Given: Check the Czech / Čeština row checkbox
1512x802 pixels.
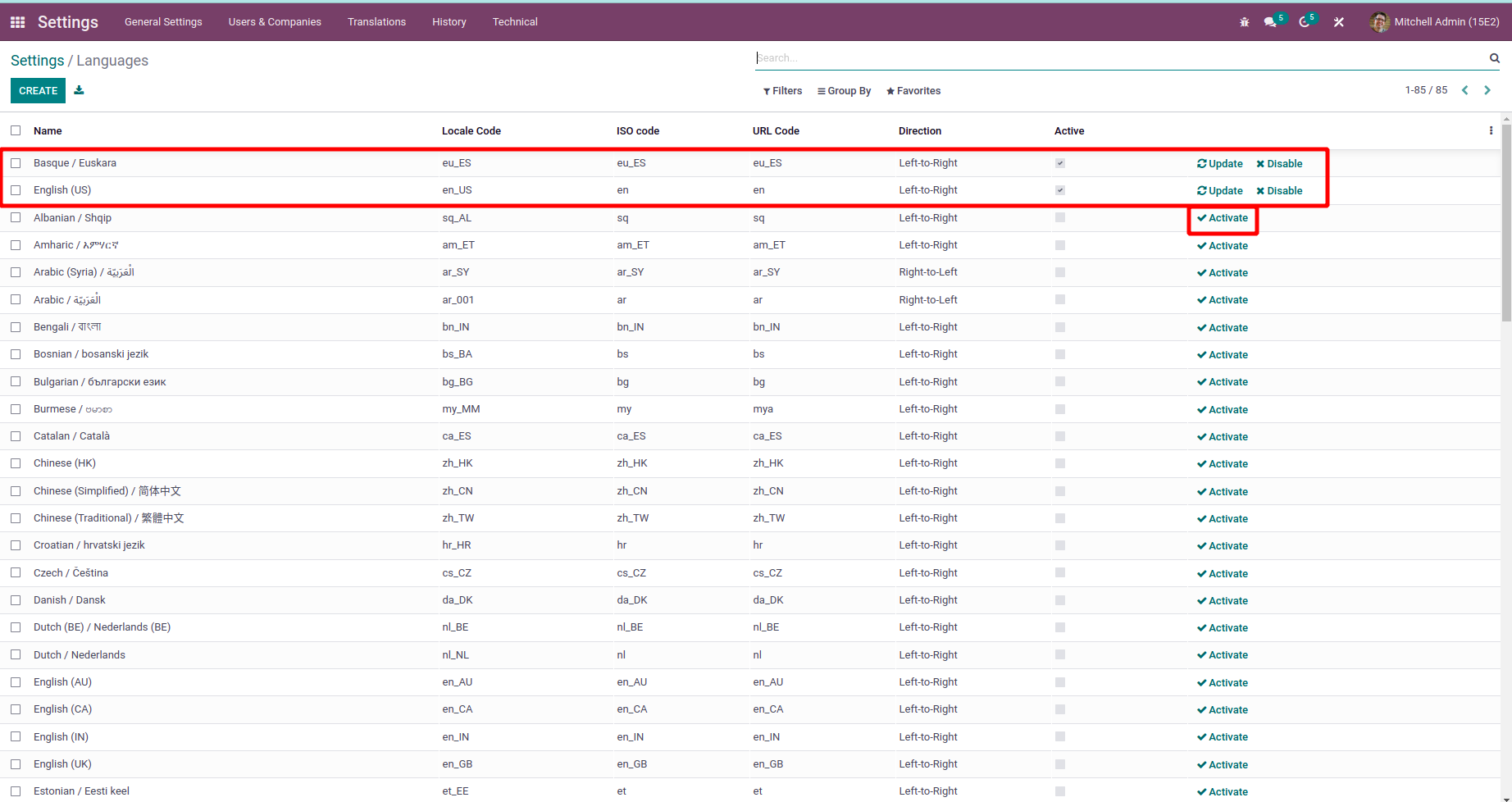Looking at the screenshot, I should coord(16,572).
